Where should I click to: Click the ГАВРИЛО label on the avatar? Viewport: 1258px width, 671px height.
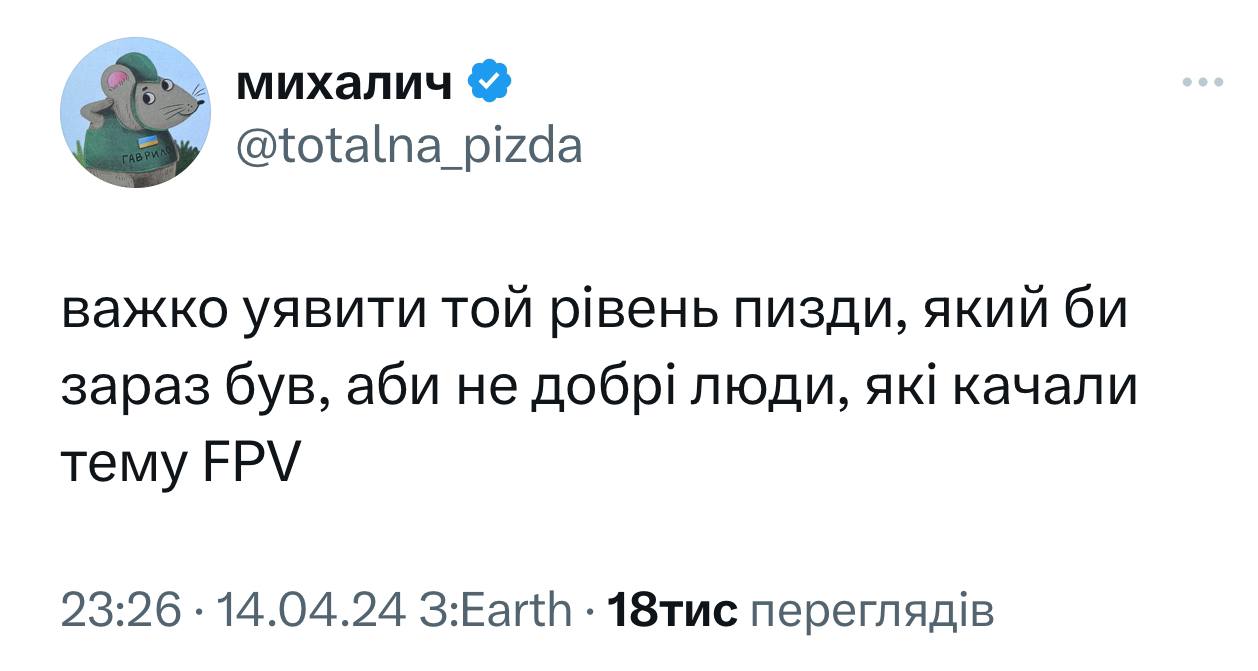(143, 158)
